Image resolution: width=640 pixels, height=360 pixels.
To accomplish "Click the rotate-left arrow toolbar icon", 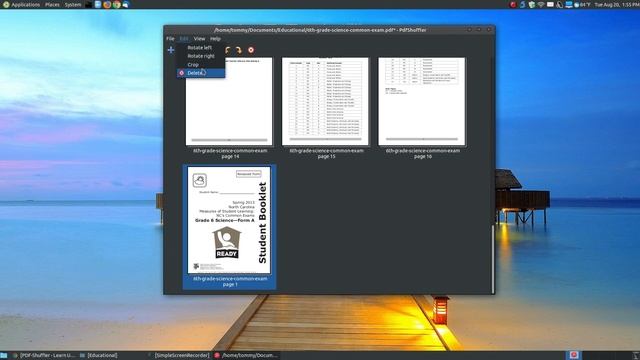I will click(x=228, y=50).
